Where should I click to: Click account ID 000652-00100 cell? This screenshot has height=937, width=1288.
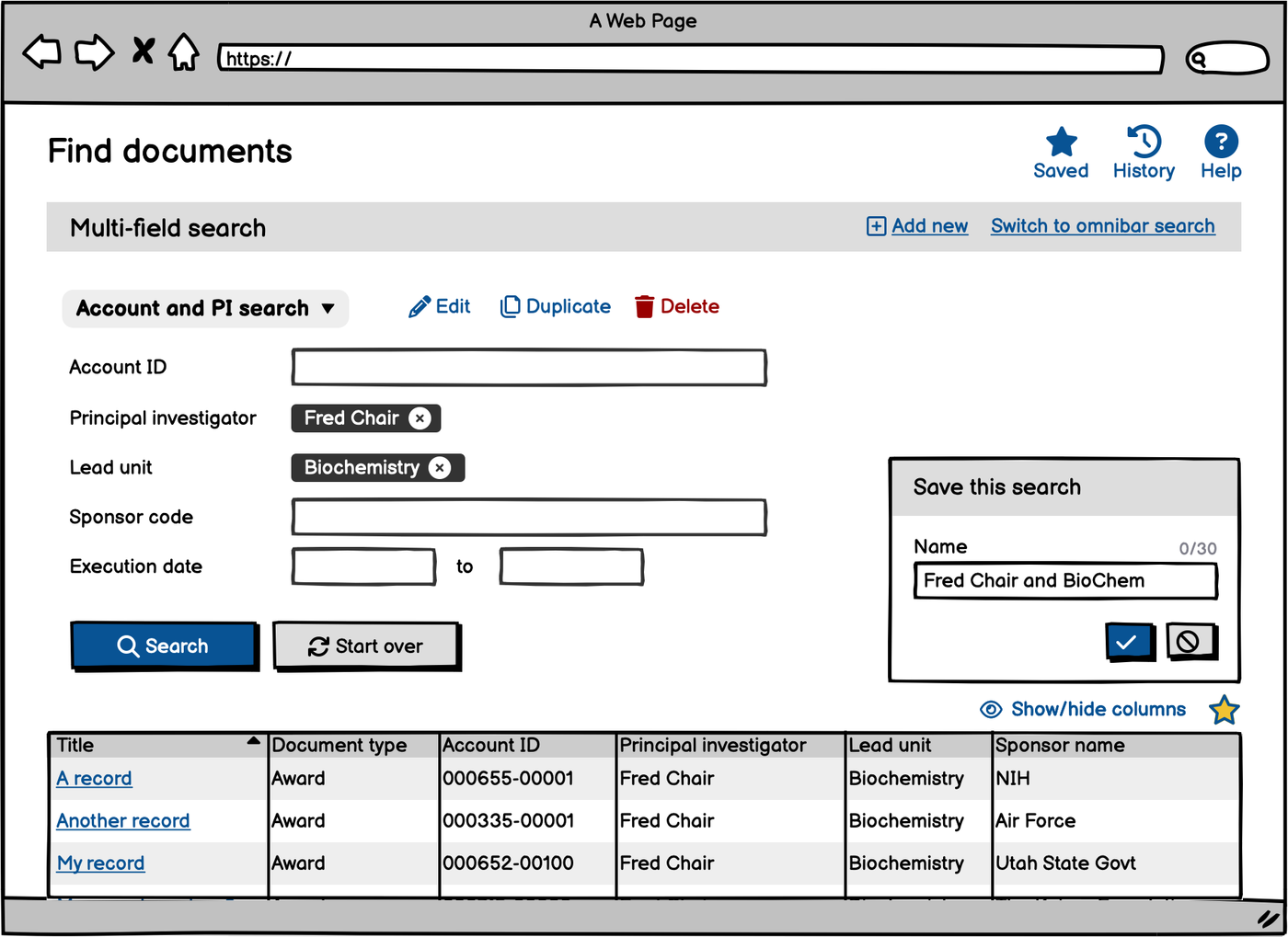(x=528, y=863)
